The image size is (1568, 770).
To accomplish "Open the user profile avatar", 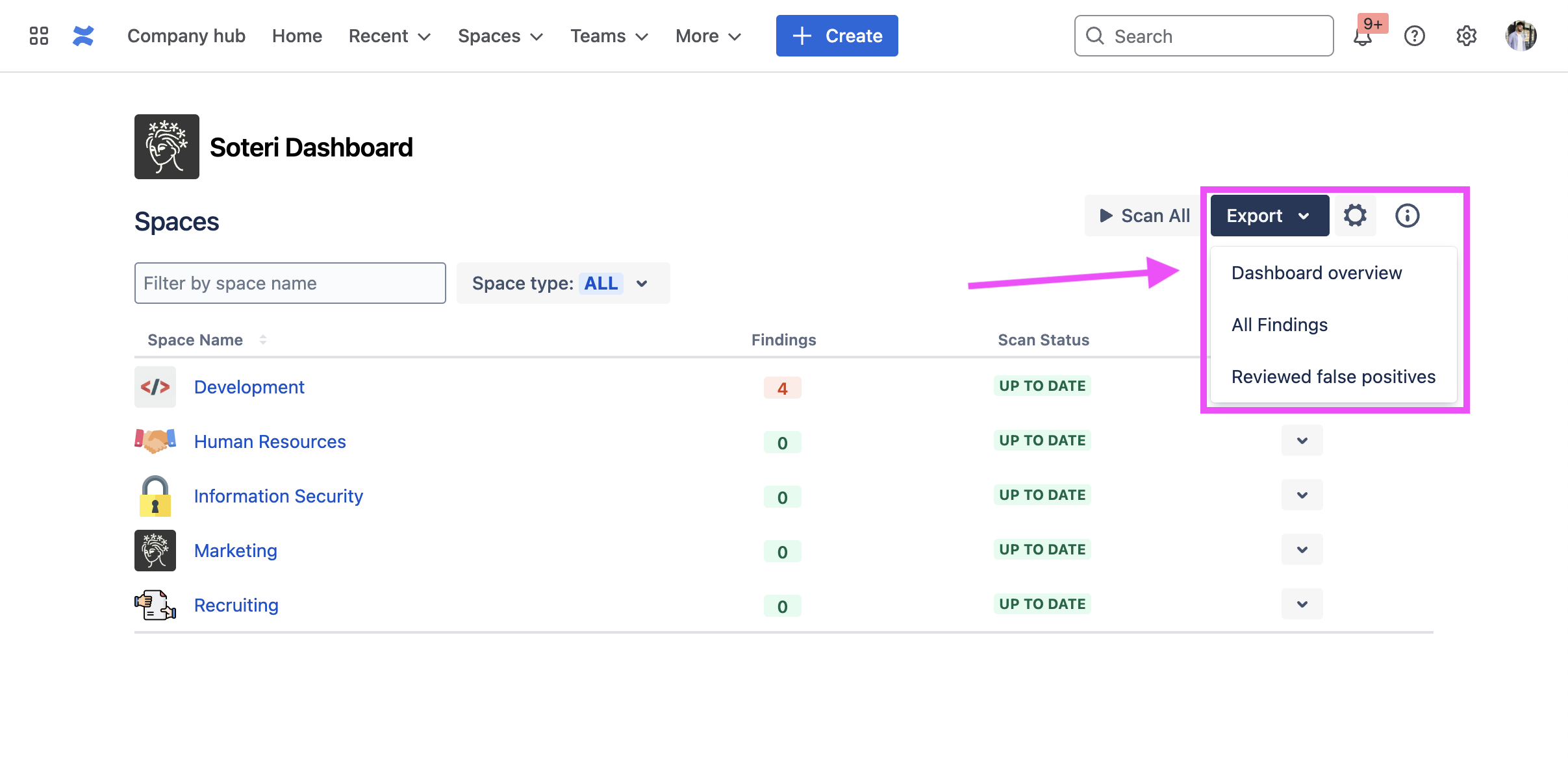I will tap(1521, 36).
